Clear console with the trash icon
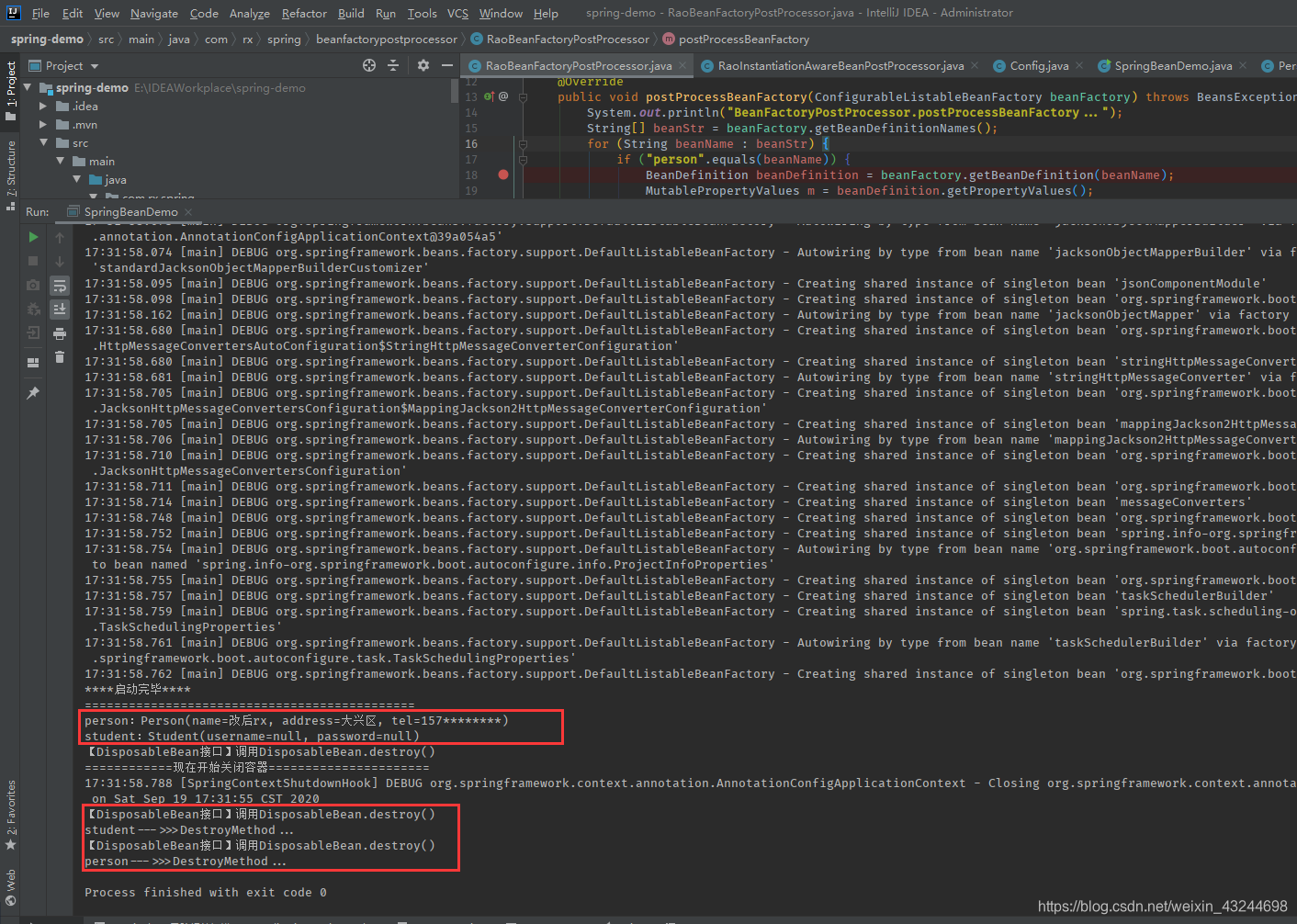The image size is (1297, 924). [x=60, y=357]
